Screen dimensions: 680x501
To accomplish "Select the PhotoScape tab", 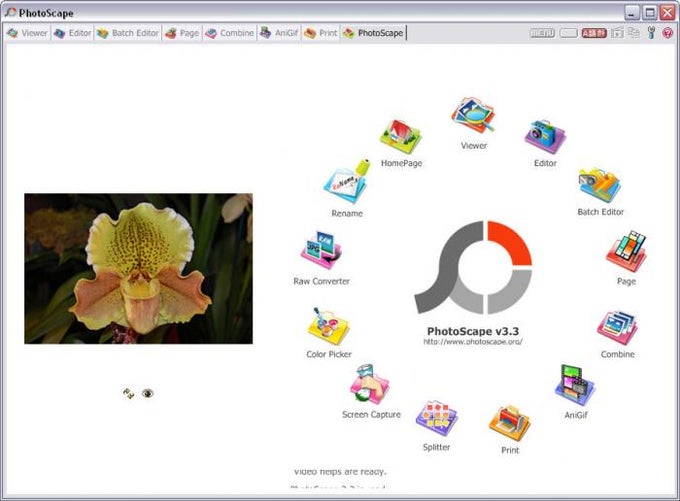I will tap(373, 33).
